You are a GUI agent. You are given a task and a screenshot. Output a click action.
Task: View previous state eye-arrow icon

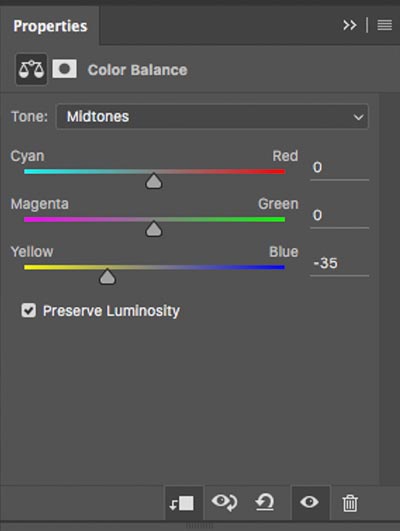(224, 502)
